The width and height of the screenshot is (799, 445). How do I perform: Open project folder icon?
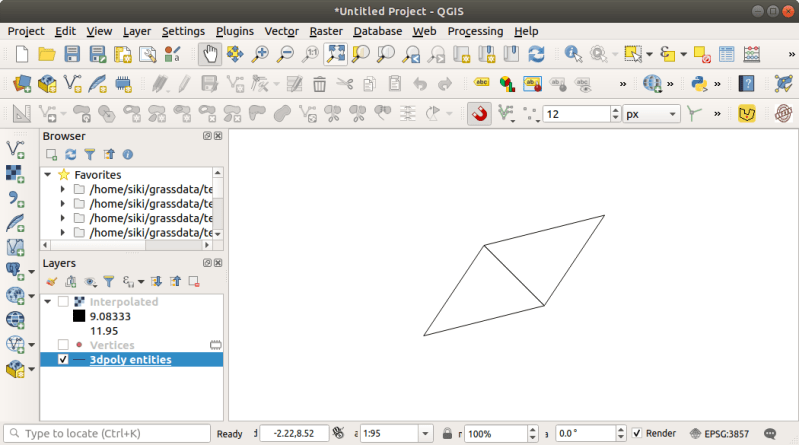pos(47,54)
